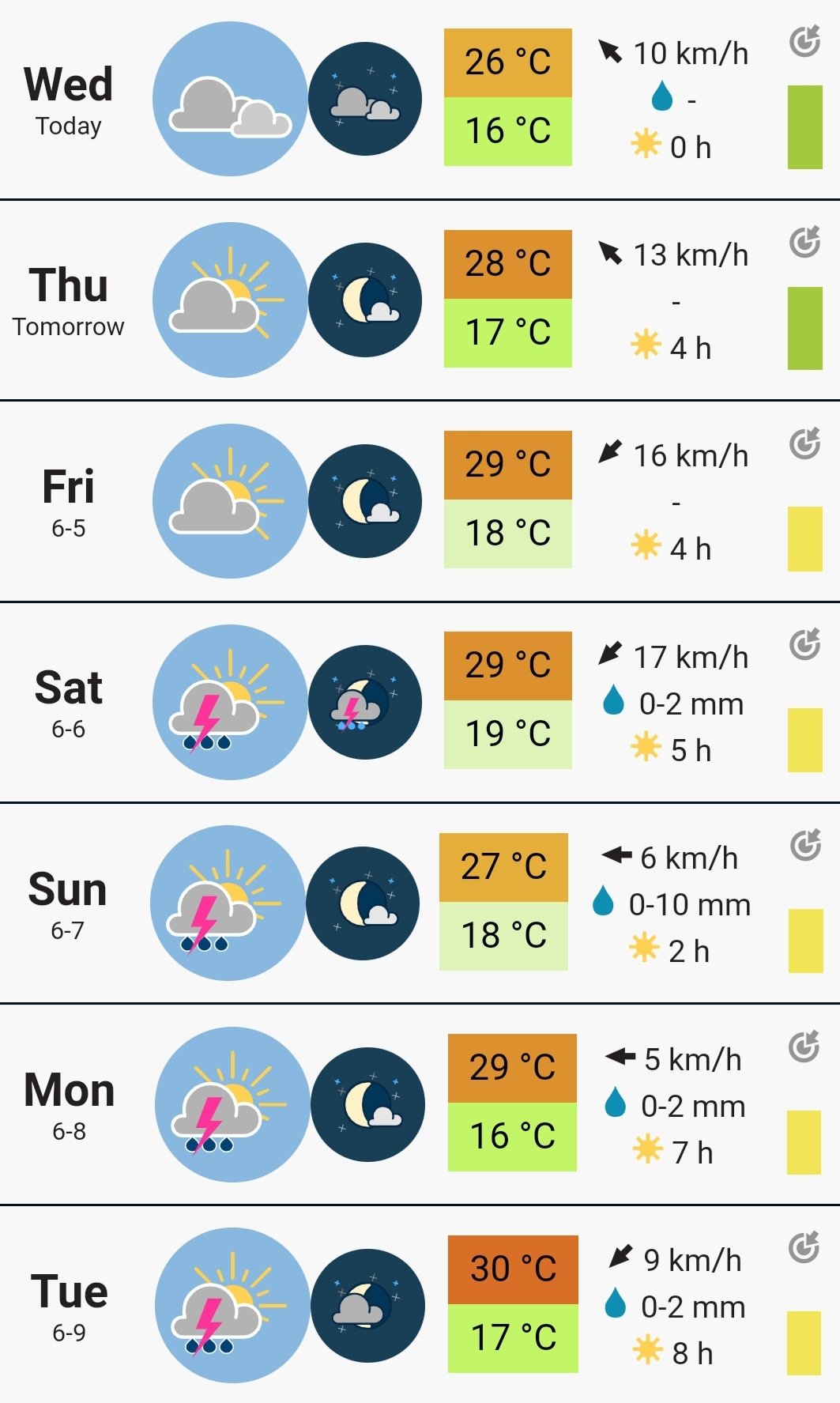This screenshot has height=1403, width=840.
Task: Tap Sunday's 0-10 mm precipitation value
Action: click(x=689, y=904)
